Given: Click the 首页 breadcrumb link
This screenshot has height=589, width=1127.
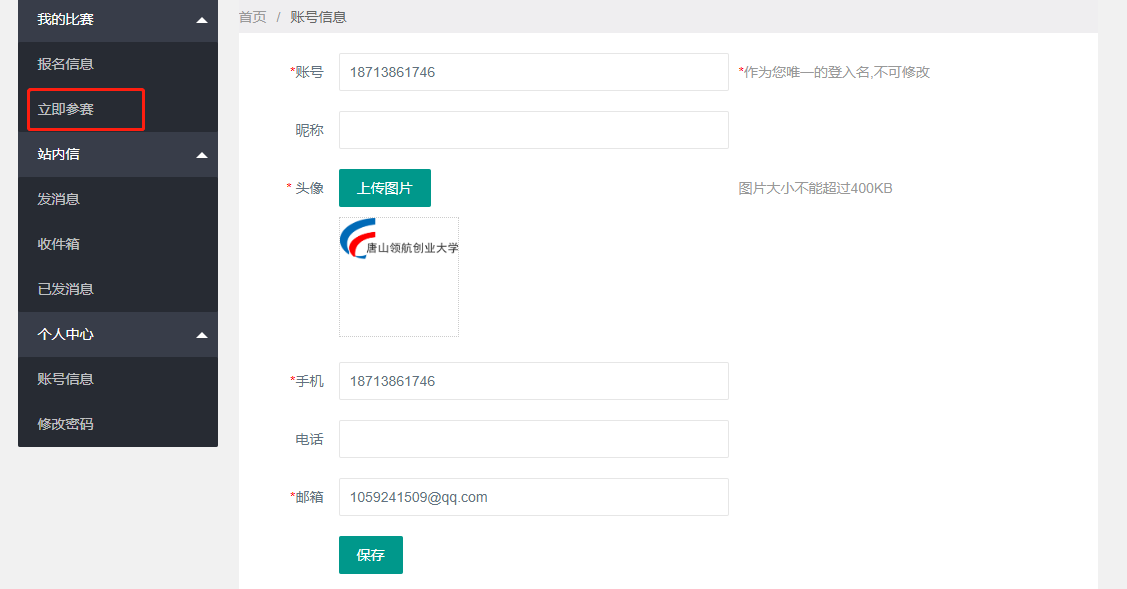Looking at the screenshot, I should pos(253,17).
